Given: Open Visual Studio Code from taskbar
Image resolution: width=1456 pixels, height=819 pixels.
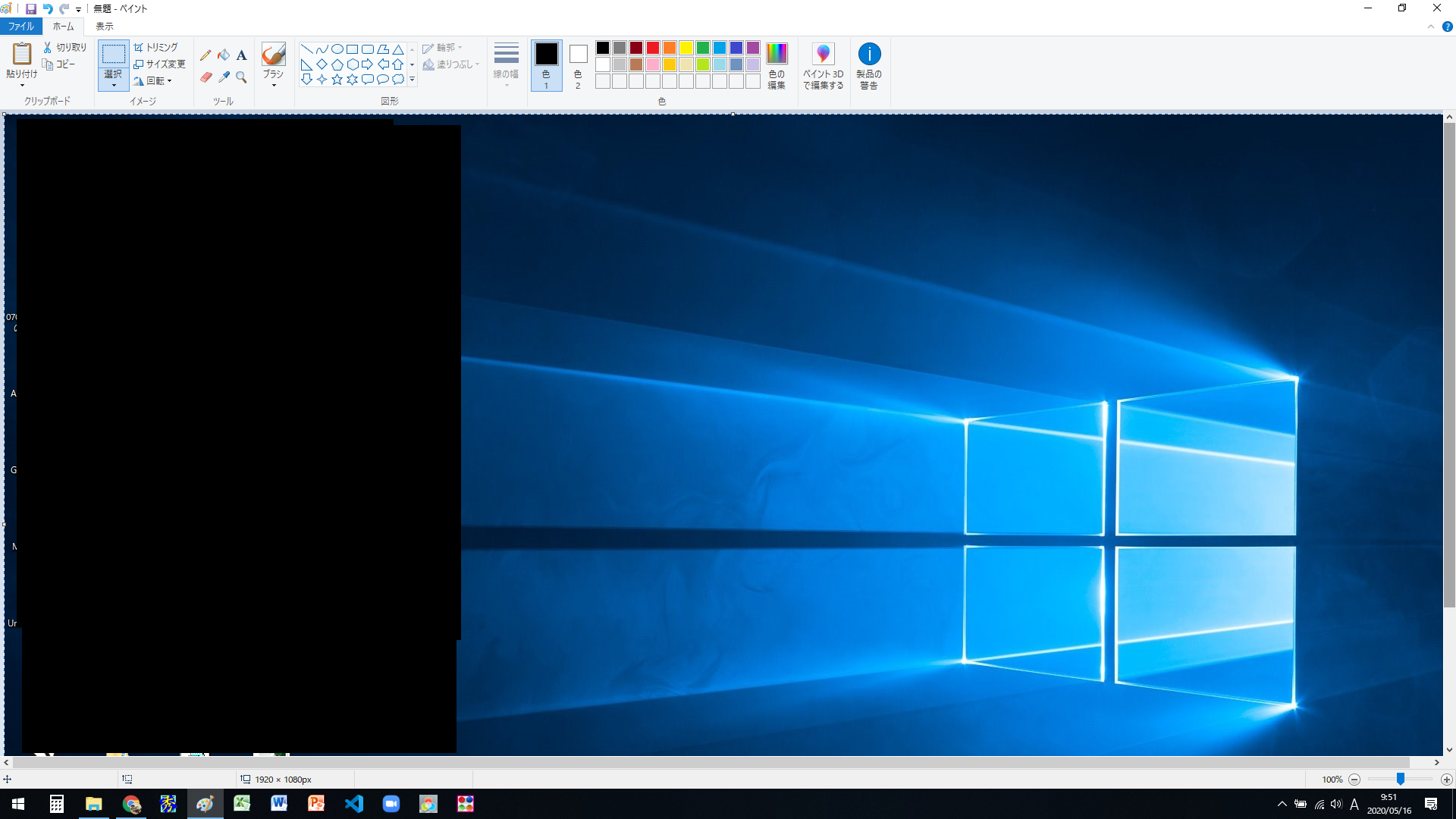Looking at the screenshot, I should point(354,804).
